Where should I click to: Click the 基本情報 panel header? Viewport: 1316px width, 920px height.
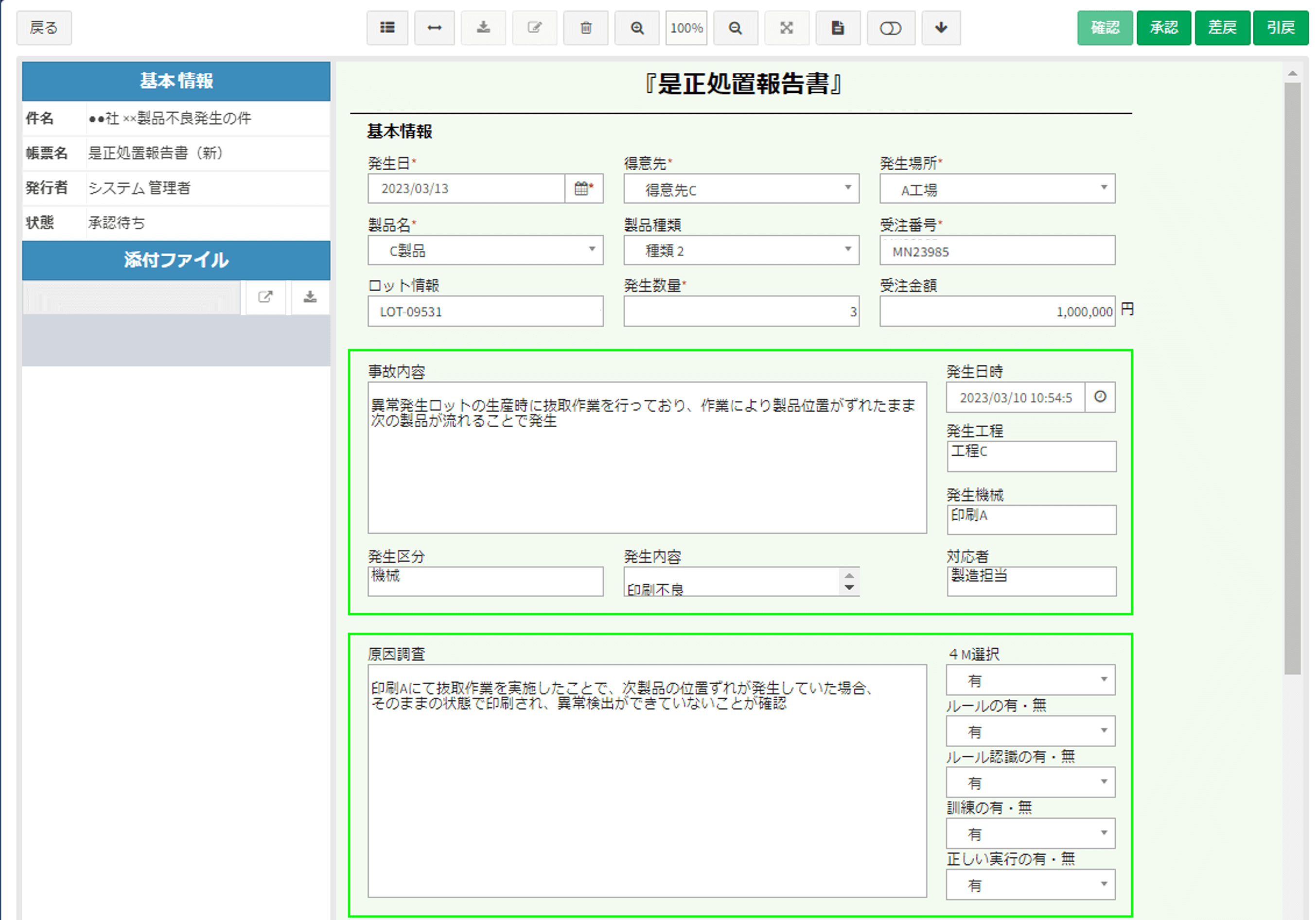pos(176,81)
